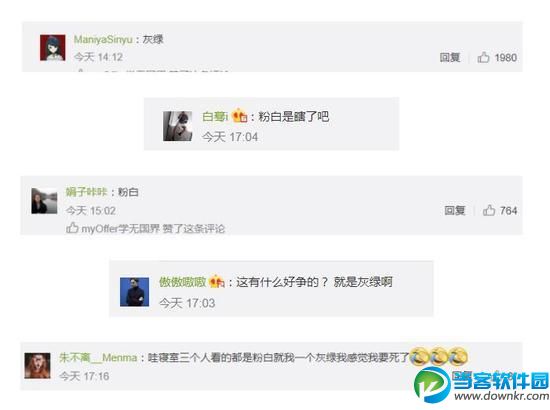The height and width of the screenshot is (410, 550).
Task: Click myOffer学无国界 liker name
Action: tap(121, 229)
